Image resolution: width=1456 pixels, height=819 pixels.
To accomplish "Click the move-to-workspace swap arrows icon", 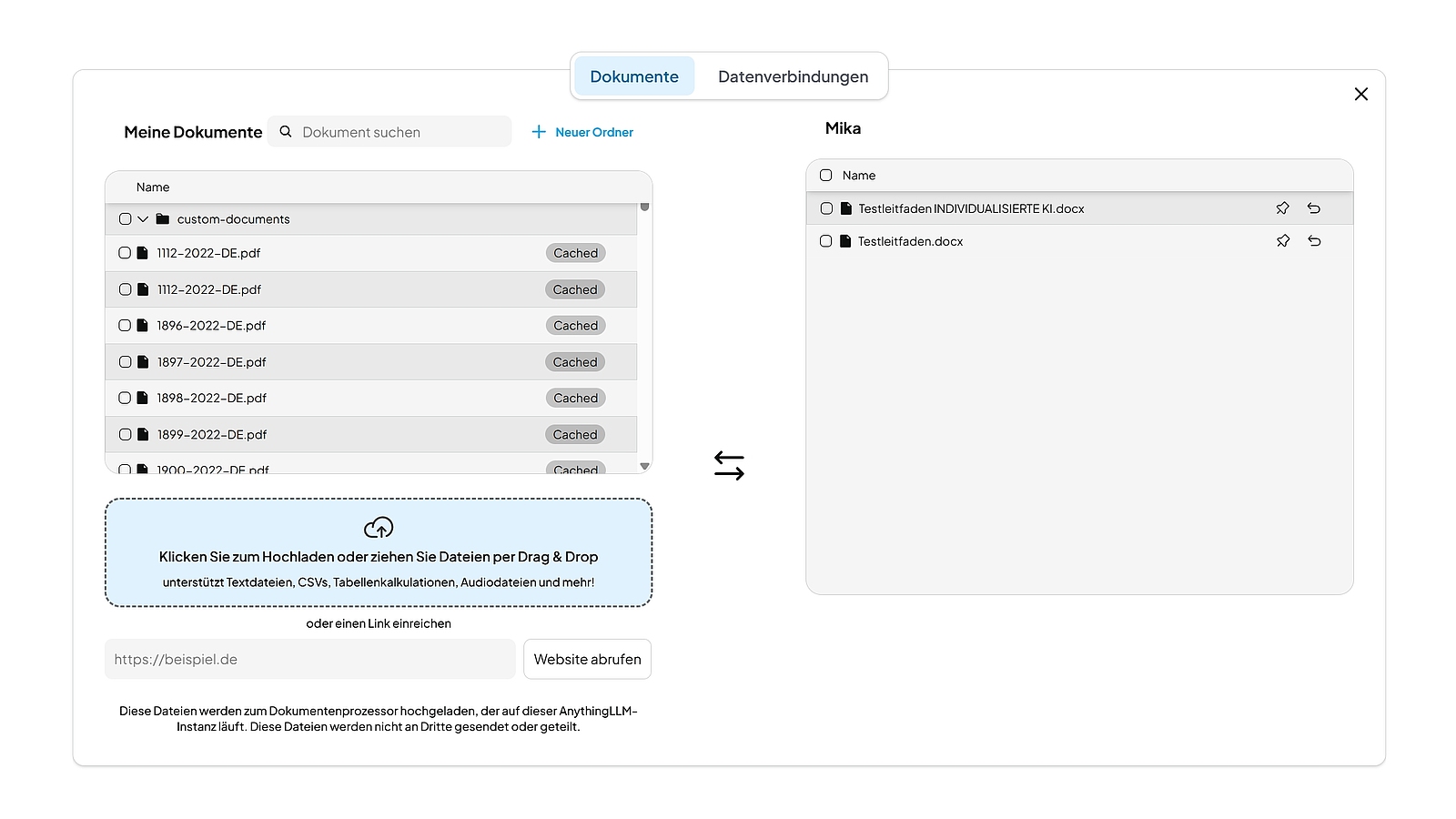I will 729,465.
